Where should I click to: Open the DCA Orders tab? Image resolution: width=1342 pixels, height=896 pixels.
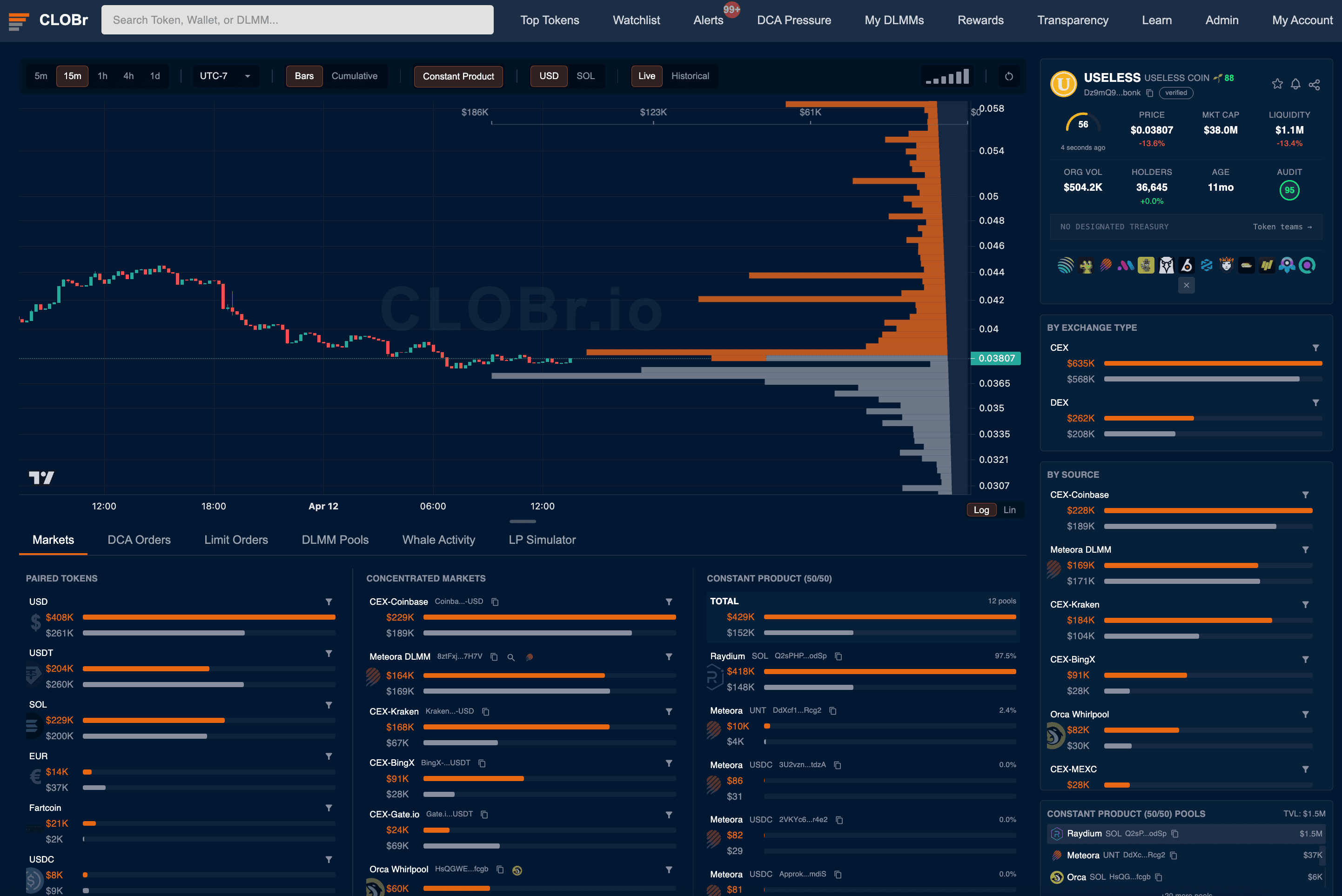pyautogui.click(x=139, y=540)
